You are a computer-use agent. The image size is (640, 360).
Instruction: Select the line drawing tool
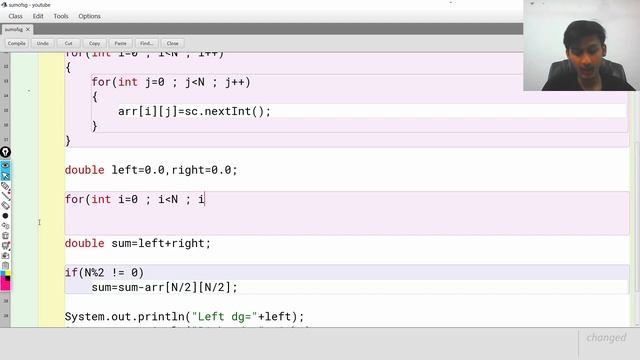[5, 196]
